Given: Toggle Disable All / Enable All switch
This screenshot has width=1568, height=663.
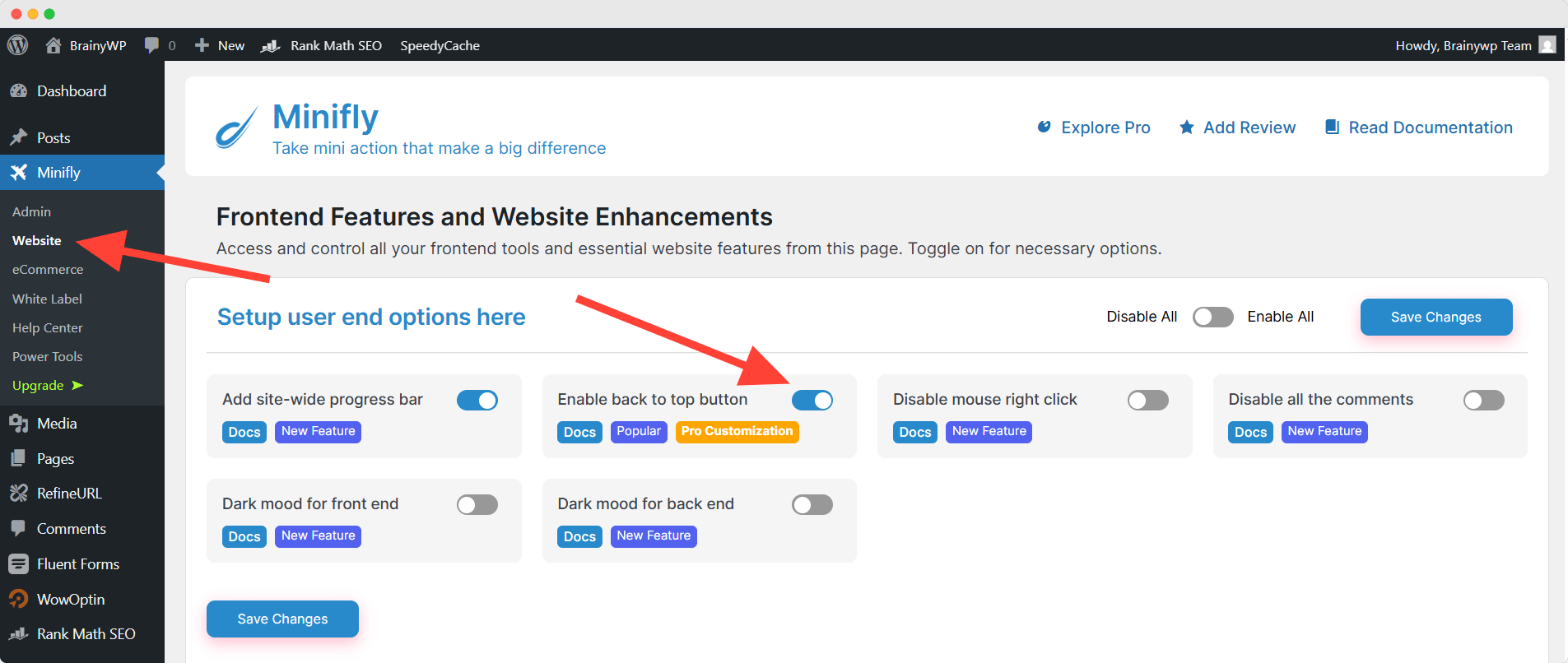Looking at the screenshot, I should tap(1213, 317).
